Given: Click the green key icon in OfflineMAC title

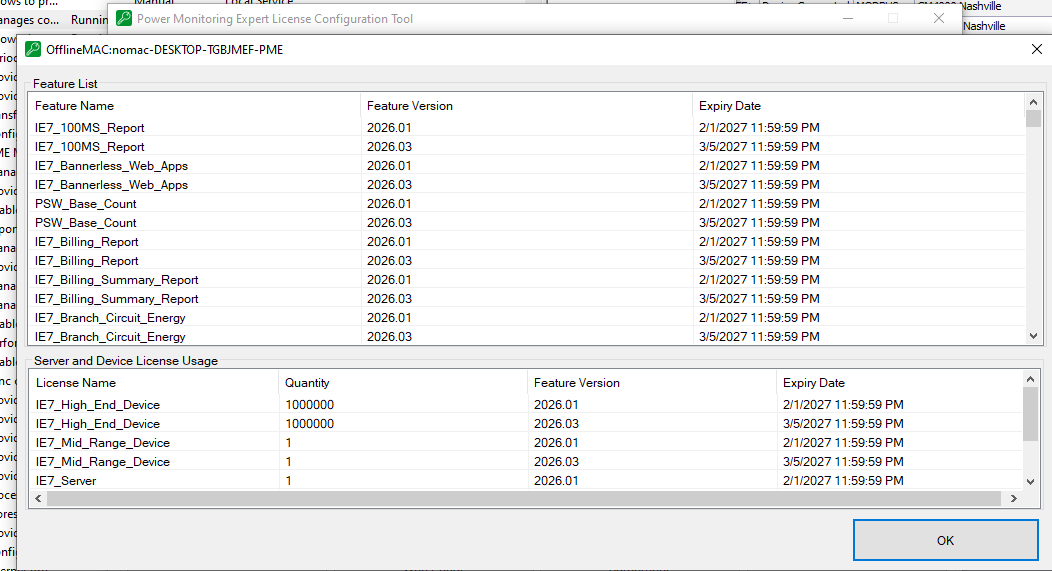Looking at the screenshot, I should click(x=33, y=49).
